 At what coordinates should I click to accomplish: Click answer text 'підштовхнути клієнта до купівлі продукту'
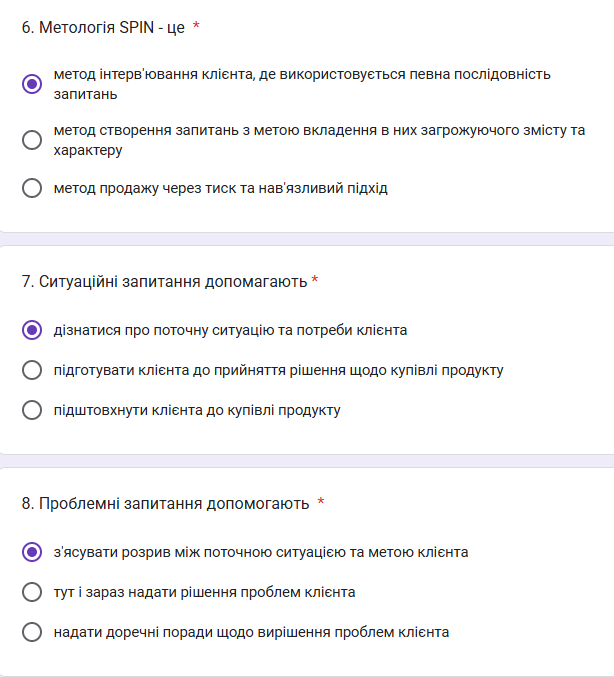coord(197,410)
